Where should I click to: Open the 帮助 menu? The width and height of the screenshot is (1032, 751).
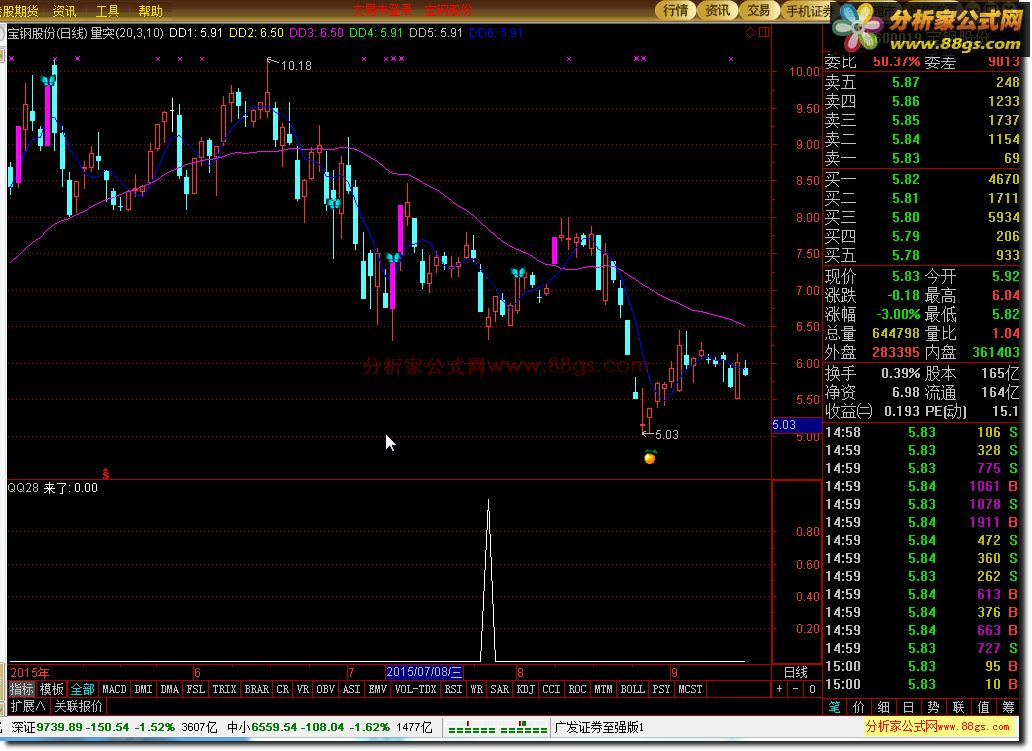click(150, 11)
